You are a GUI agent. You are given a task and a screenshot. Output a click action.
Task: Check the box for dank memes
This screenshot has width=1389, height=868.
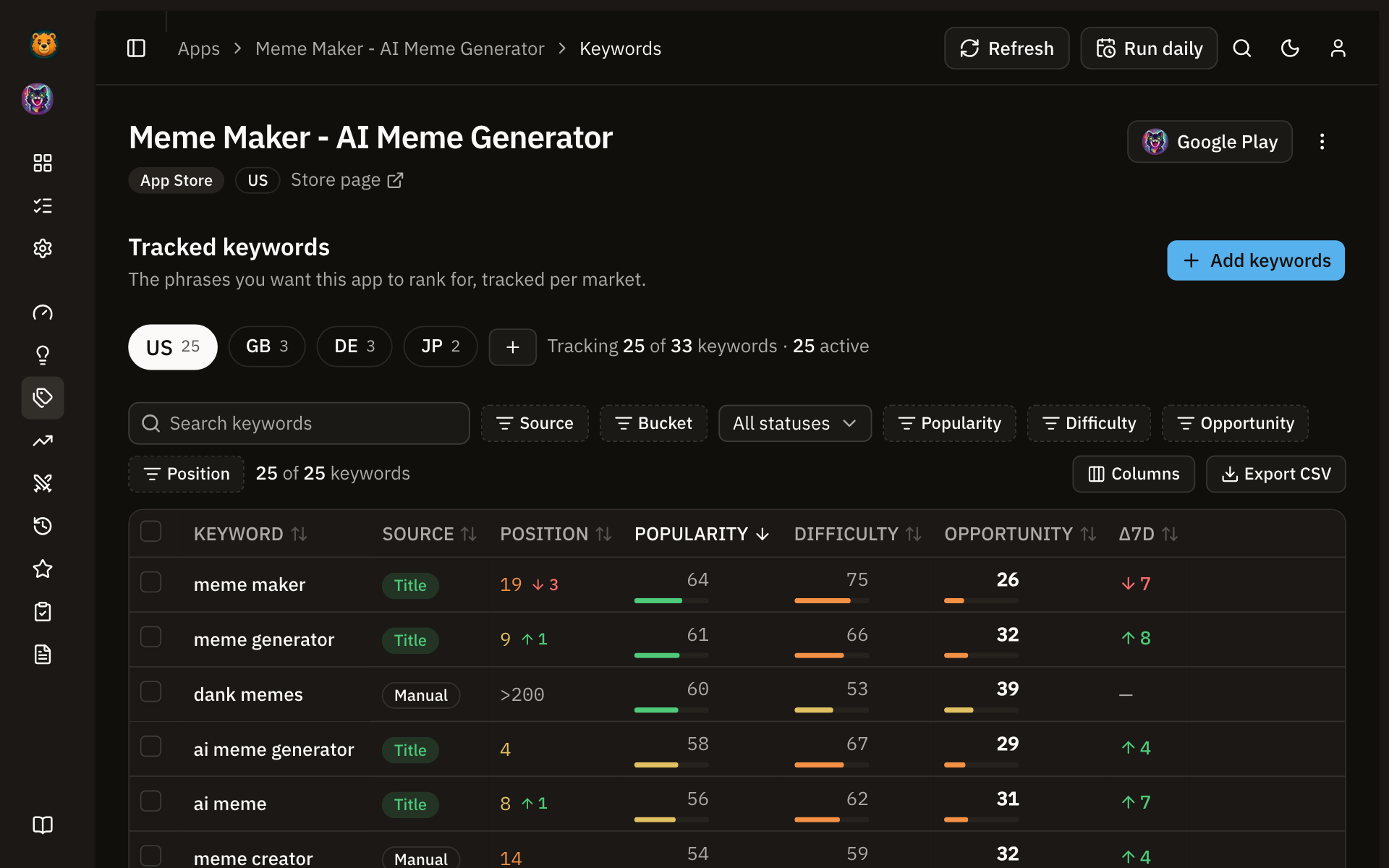coord(150,692)
